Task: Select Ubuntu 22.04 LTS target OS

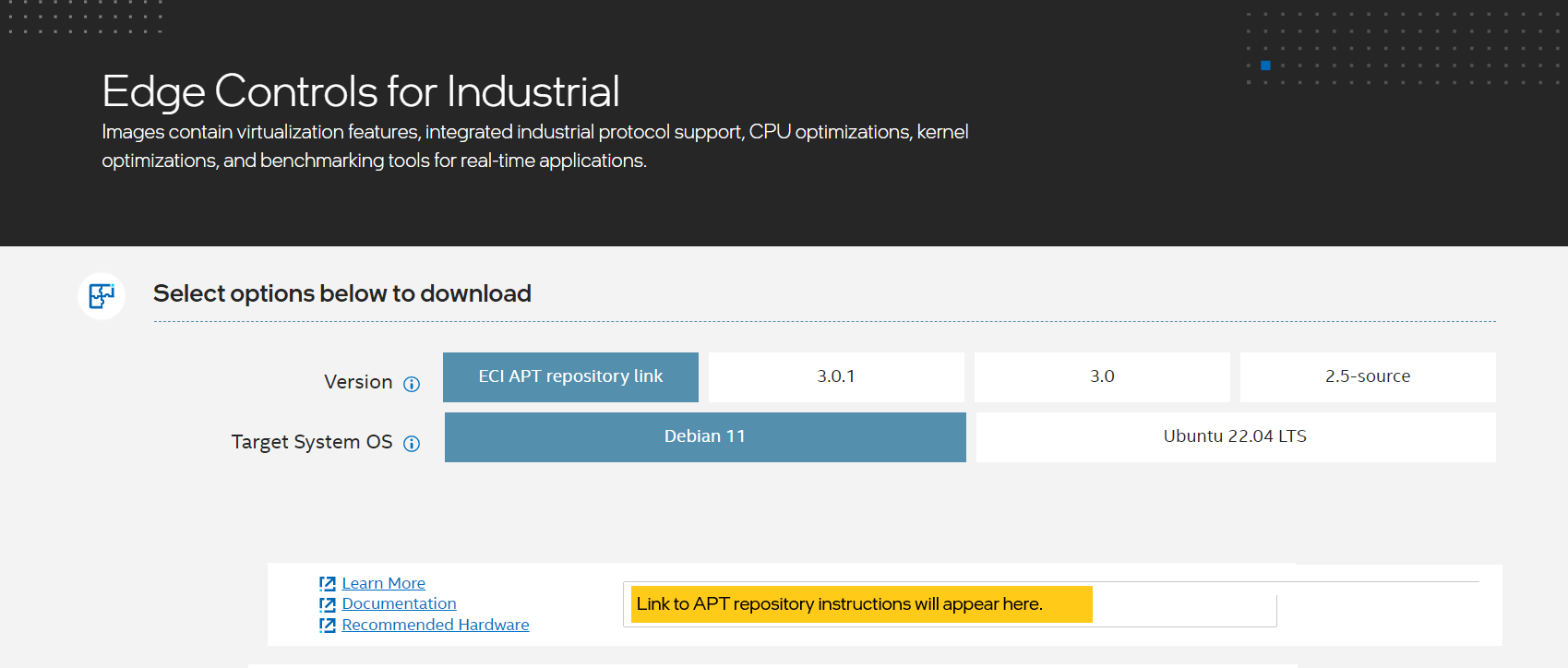Action: coord(1236,437)
